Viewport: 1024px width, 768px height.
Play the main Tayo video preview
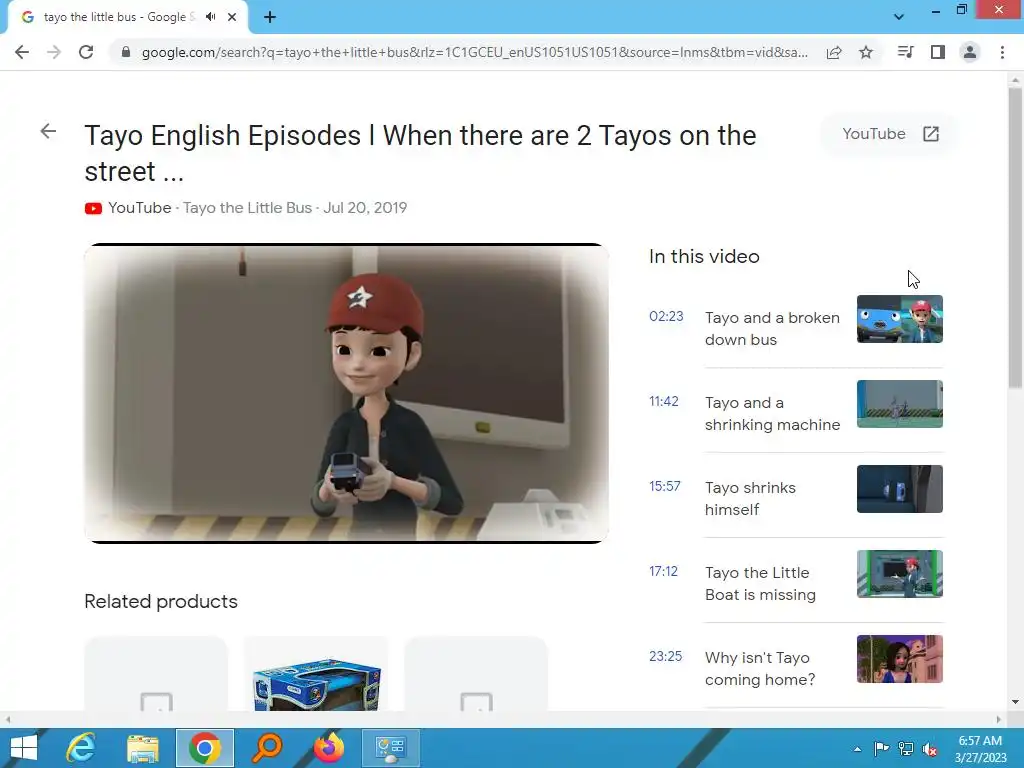coord(347,393)
